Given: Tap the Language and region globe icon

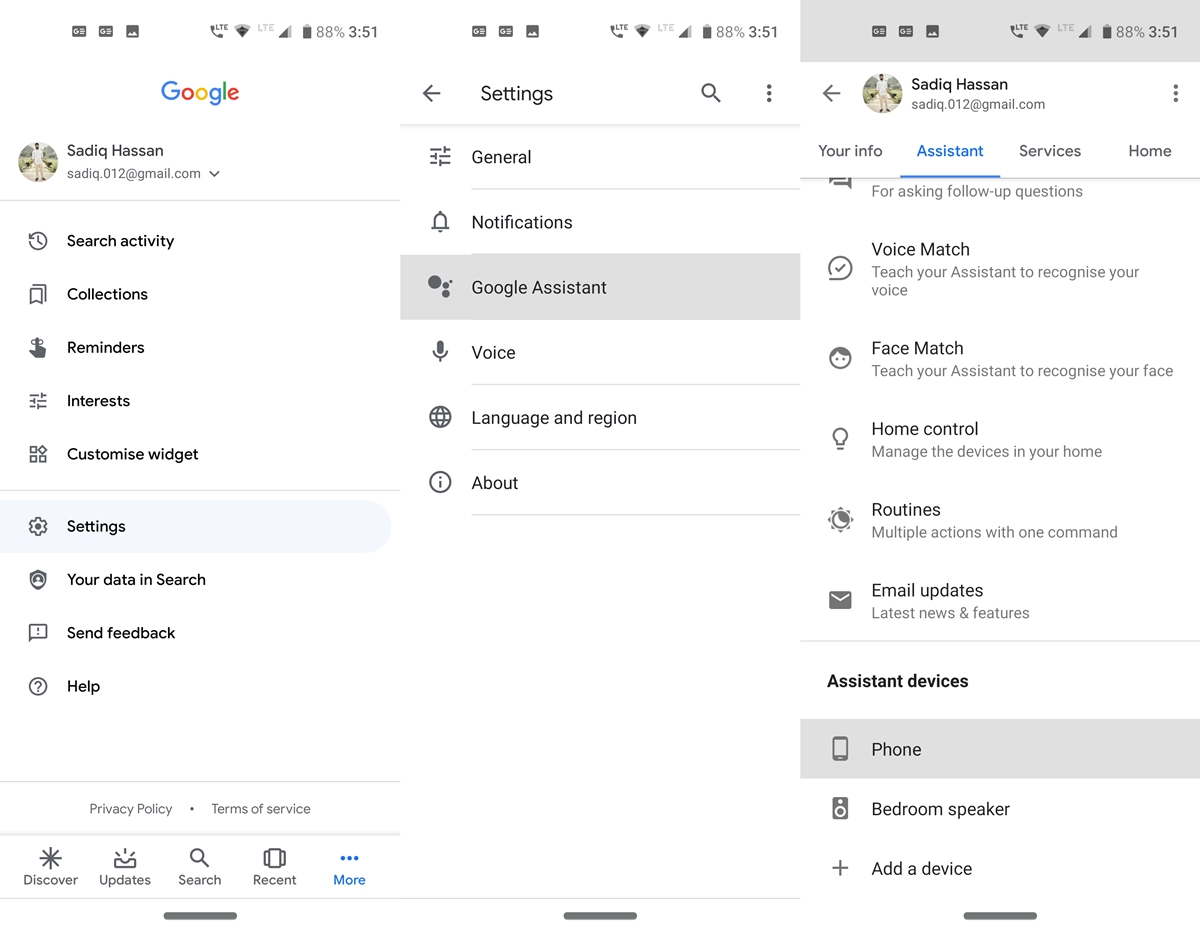Looking at the screenshot, I should click(x=440, y=417).
